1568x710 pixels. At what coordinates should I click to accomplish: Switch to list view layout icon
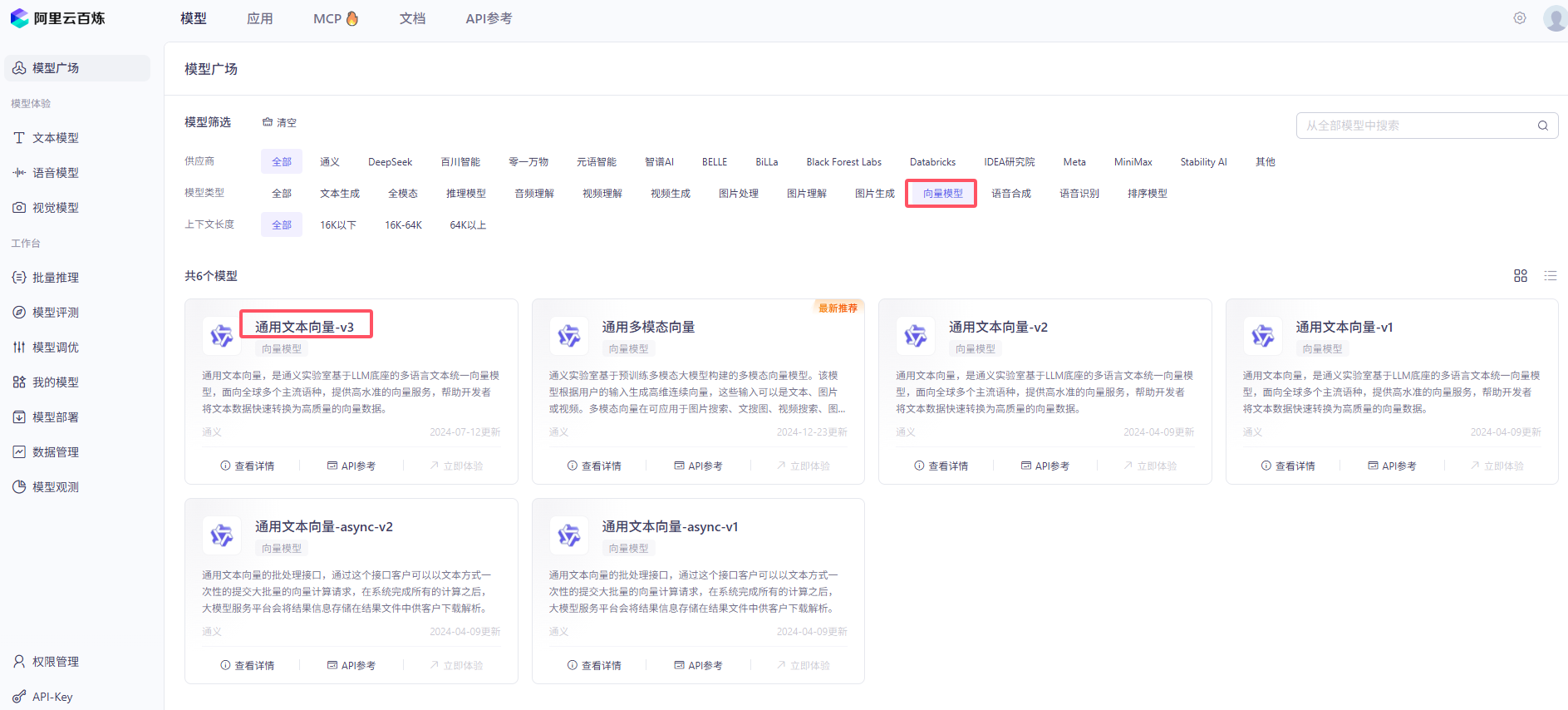click(1550, 276)
